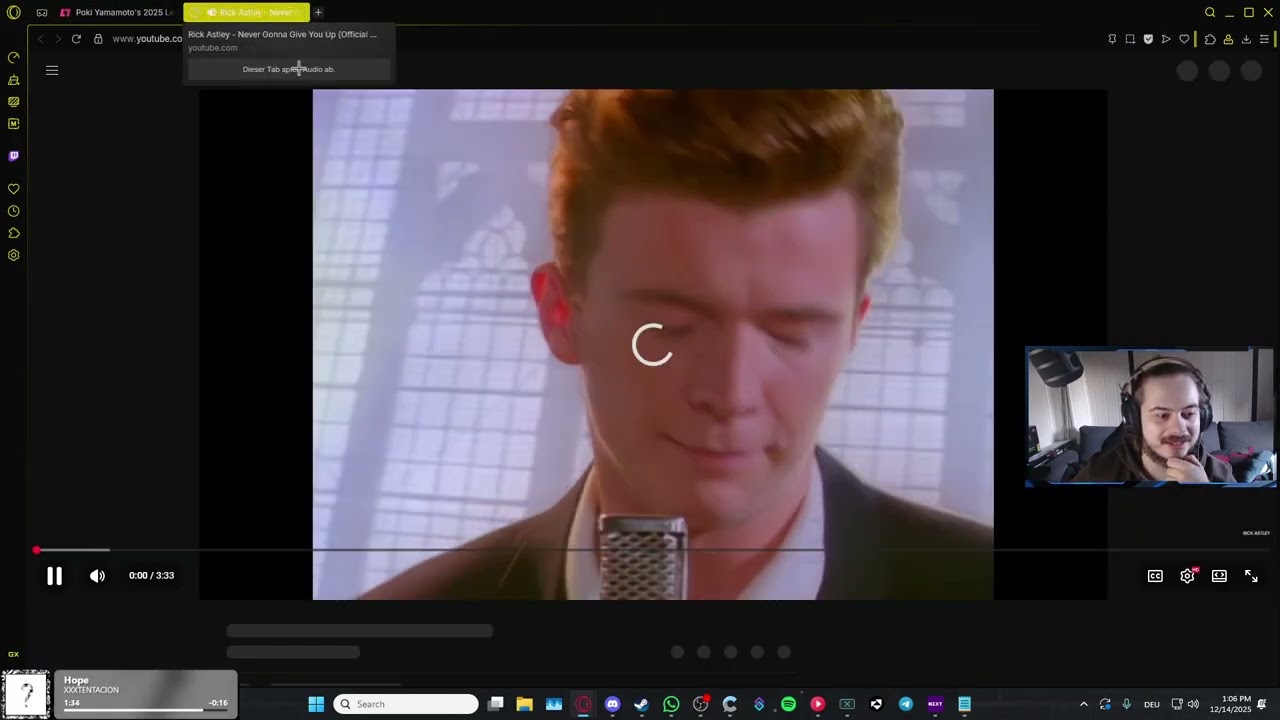The image size is (1280, 720).
Task: Open GX Corner gamepad icon in tab bar
Action: (x=42, y=12)
